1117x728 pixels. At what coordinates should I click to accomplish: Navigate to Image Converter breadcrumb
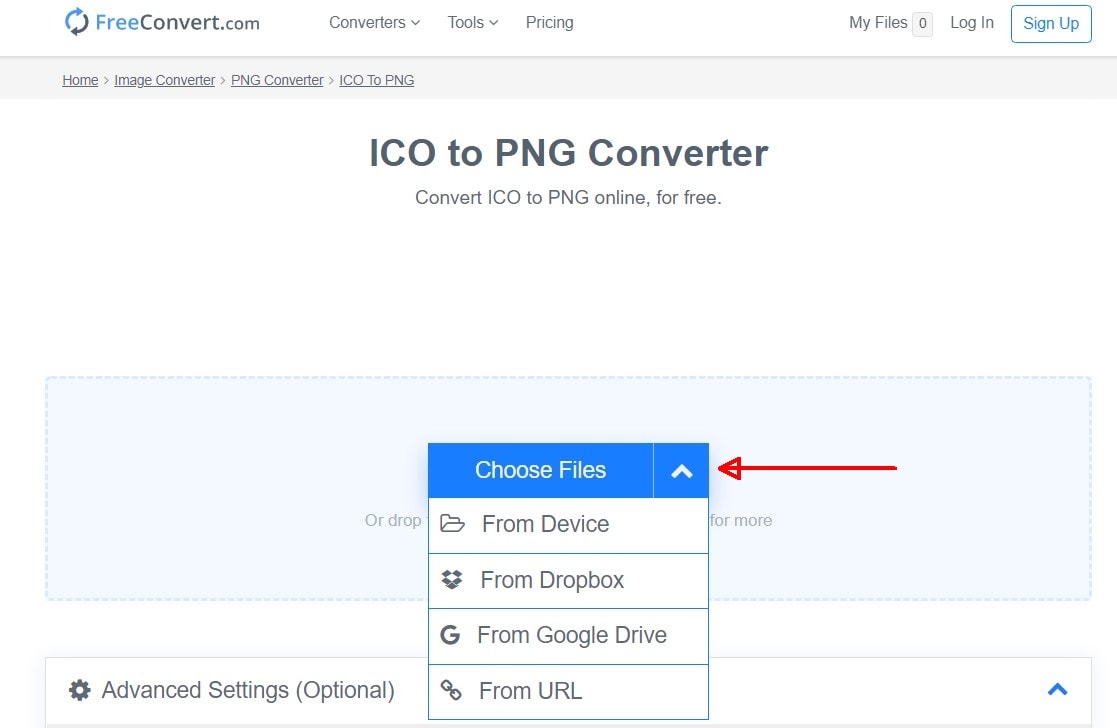(164, 80)
